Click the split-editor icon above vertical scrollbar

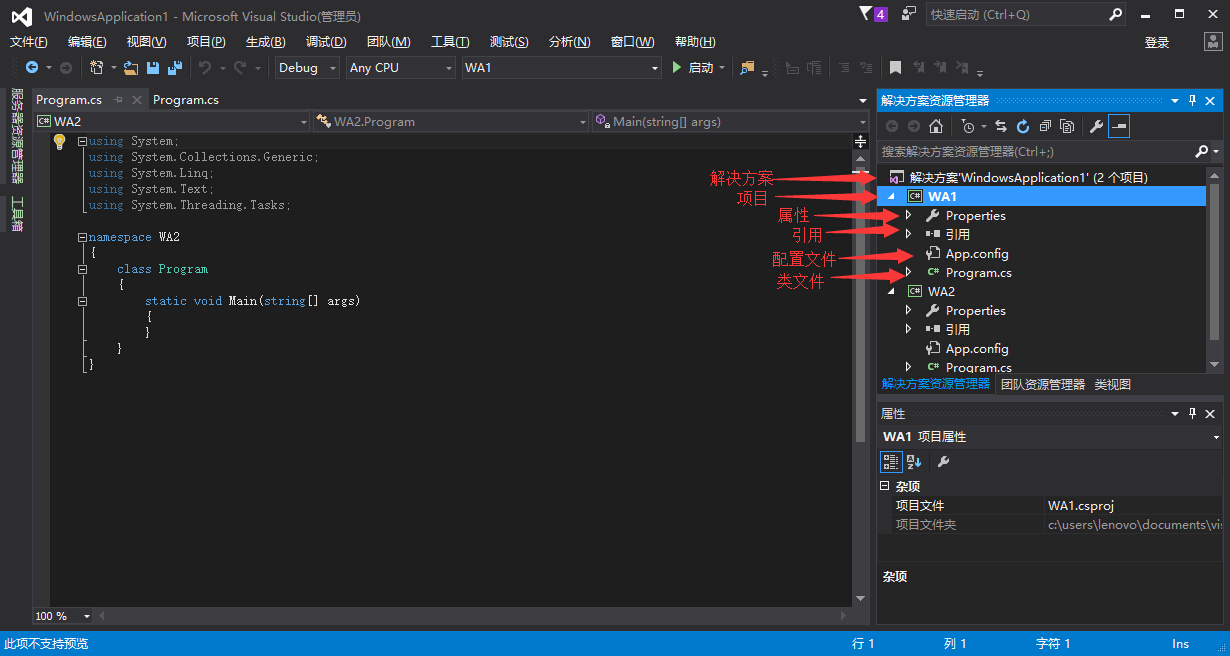pyautogui.click(x=861, y=141)
